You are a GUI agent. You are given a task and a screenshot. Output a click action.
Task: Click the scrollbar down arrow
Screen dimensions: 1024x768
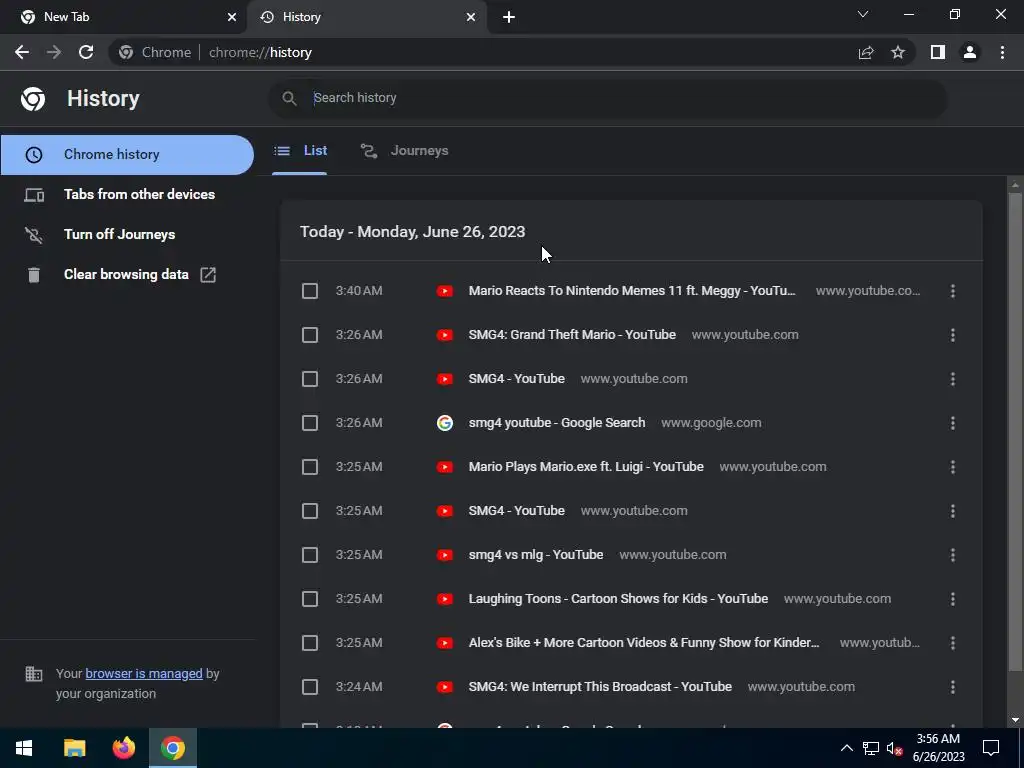point(1015,720)
